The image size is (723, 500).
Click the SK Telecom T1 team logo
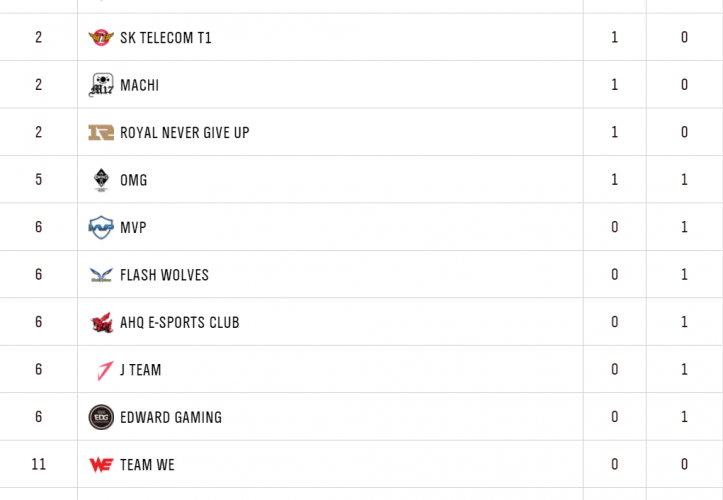tap(101, 38)
